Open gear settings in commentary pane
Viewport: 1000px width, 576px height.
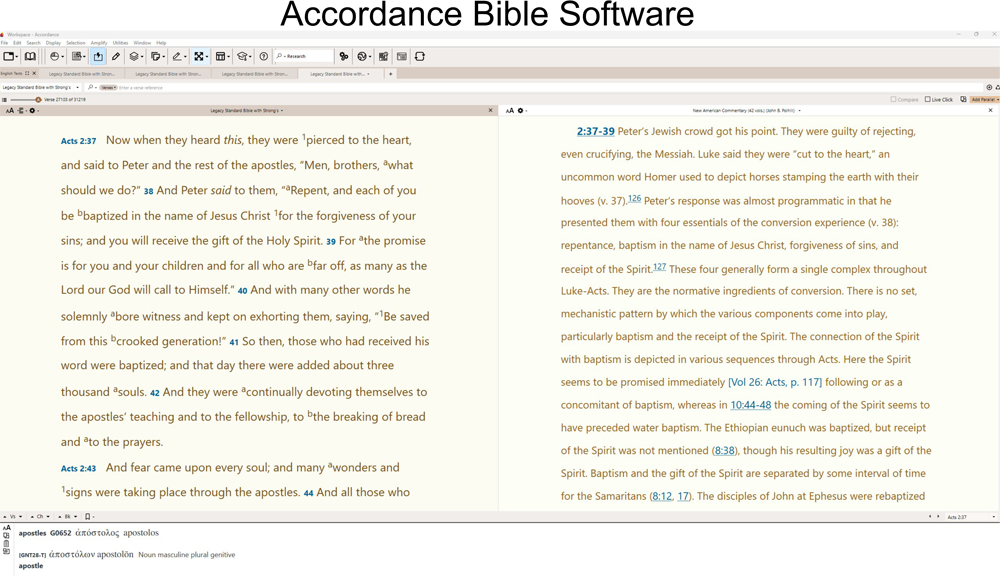(520, 110)
